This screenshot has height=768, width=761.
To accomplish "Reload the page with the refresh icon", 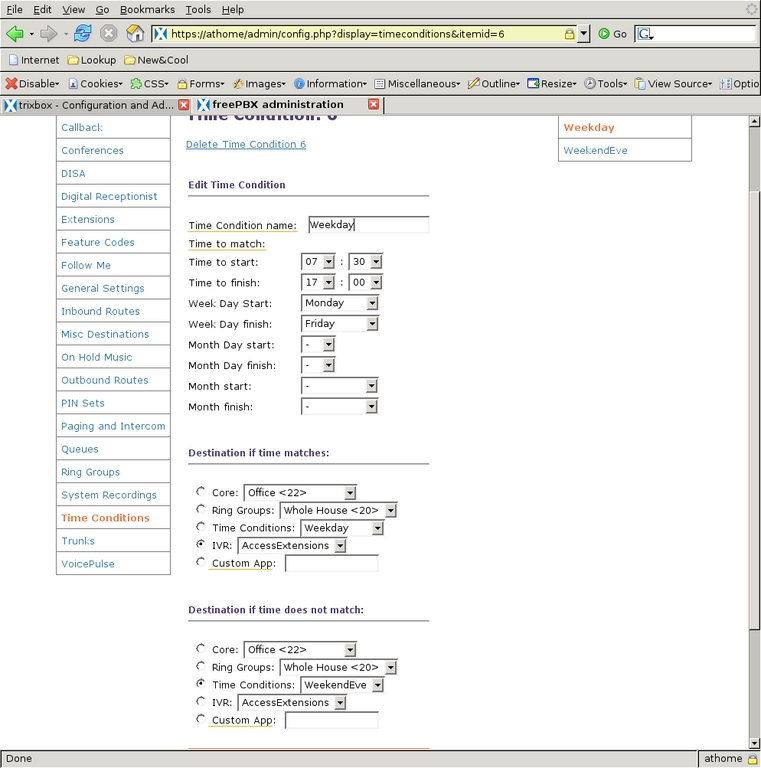I will pyautogui.click(x=82, y=33).
